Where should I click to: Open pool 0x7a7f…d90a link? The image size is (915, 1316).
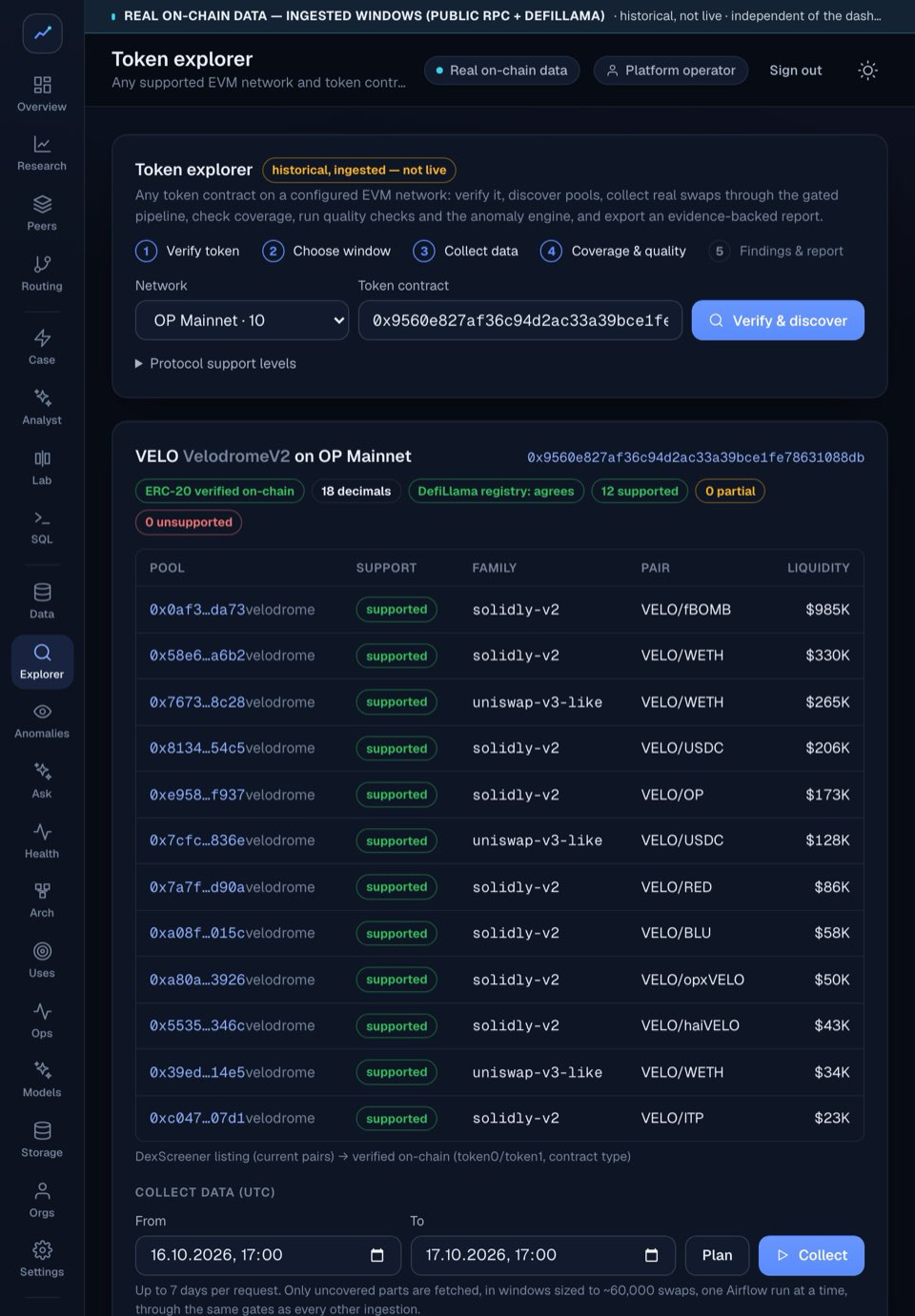click(197, 887)
